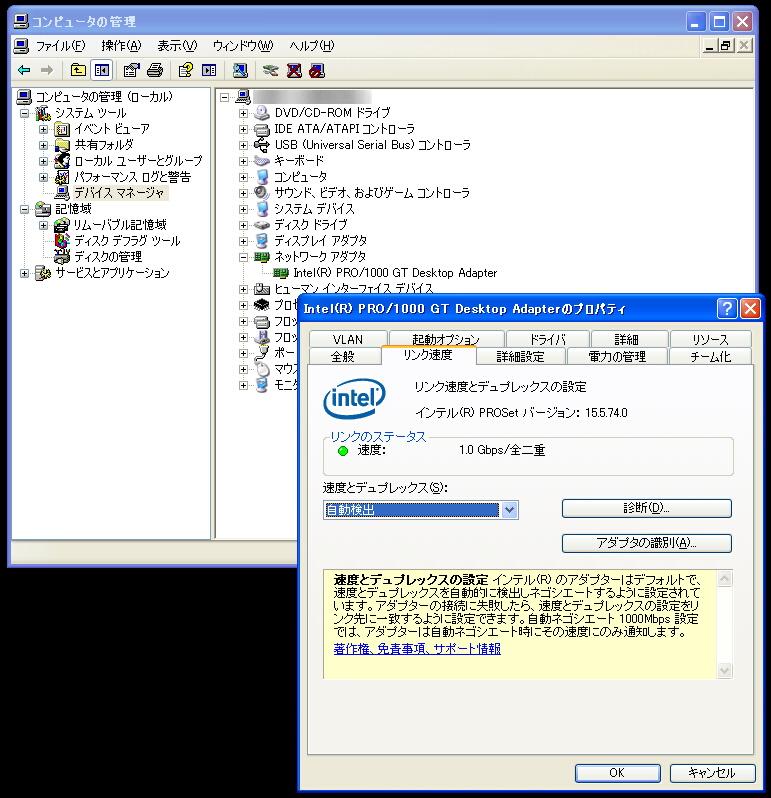The height and width of the screenshot is (798, 771).
Task: Click the Help toolbar icon
Action: [x=186, y=70]
